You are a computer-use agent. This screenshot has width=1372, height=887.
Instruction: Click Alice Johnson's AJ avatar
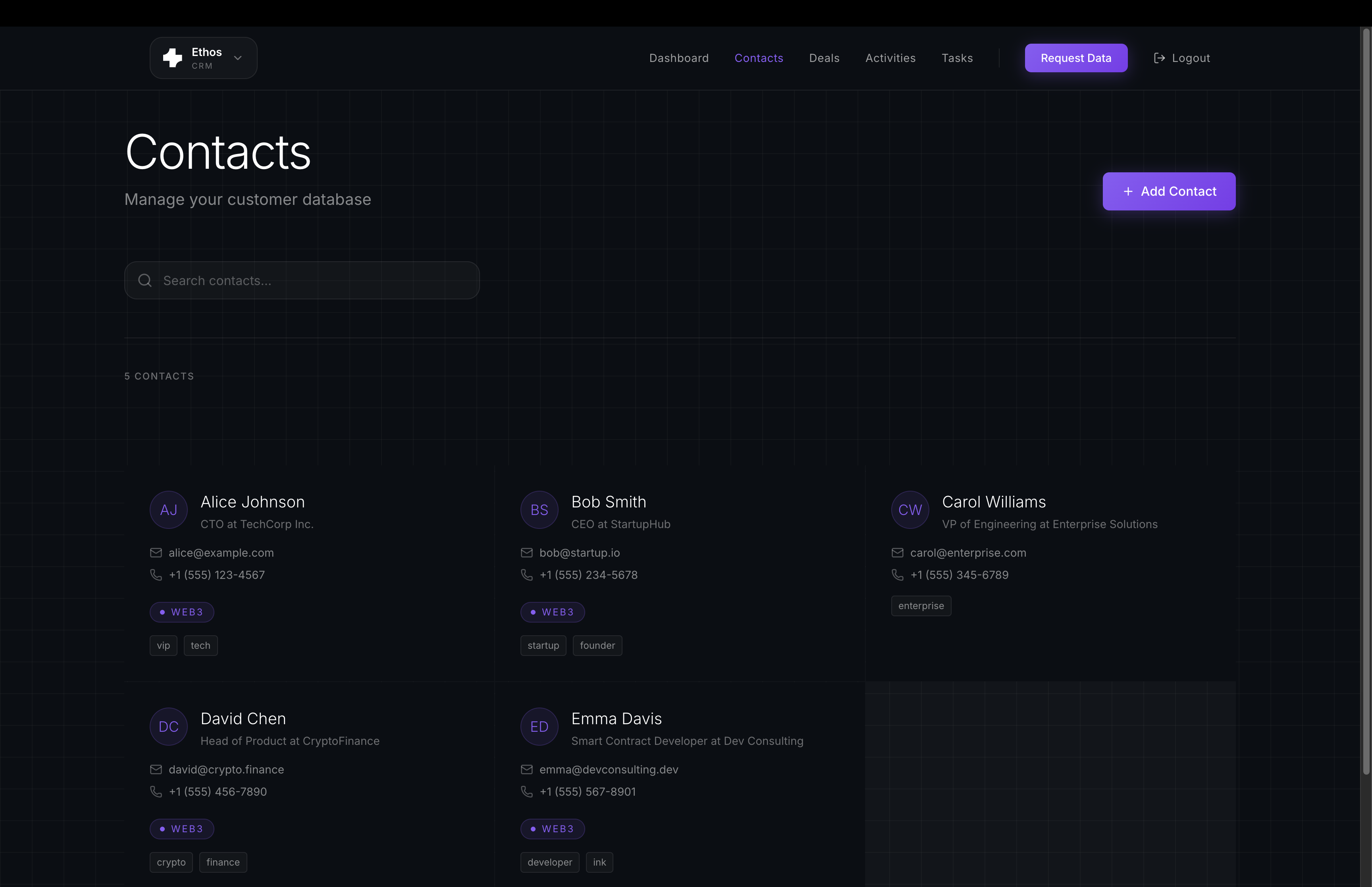tap(169, 510)
